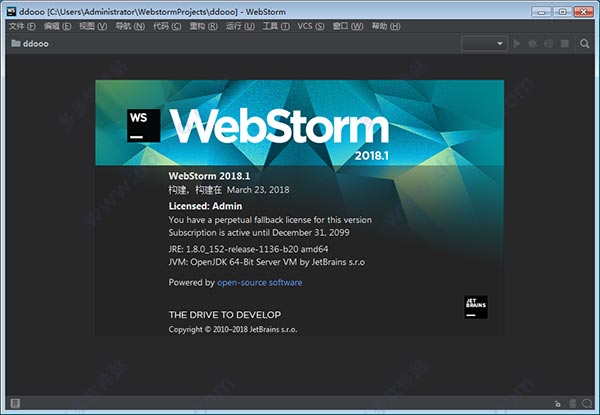Open the 导航 (N) menu

point(130,26)
